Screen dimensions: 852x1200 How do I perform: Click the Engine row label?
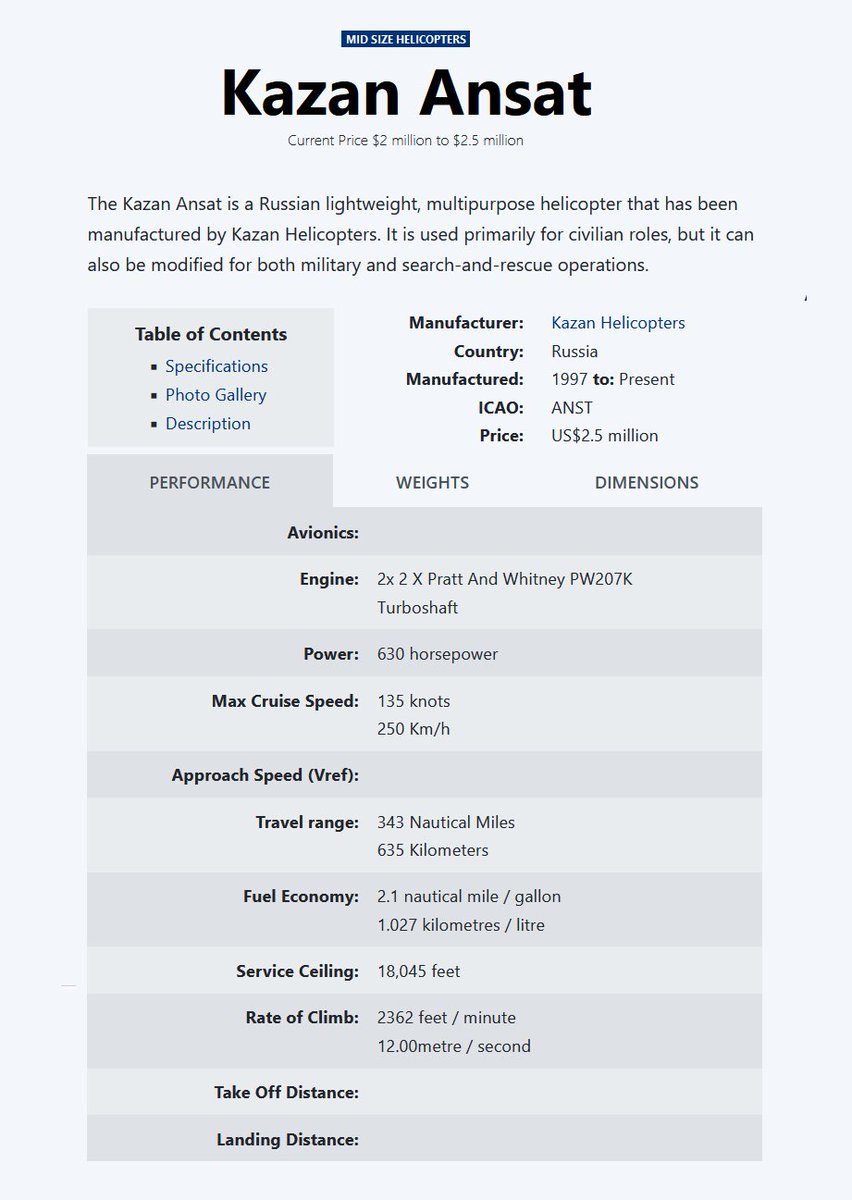(x=329, y=579)
